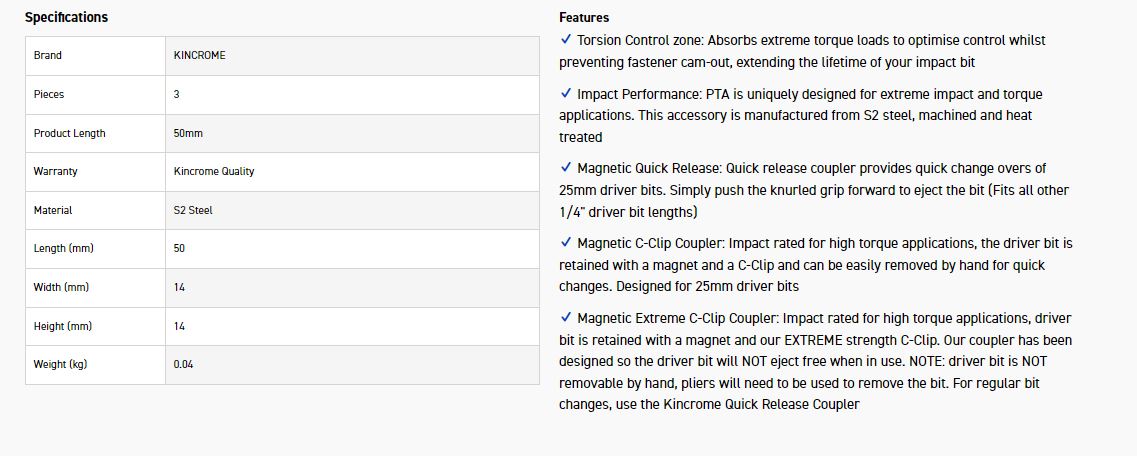Select the KINCROME brand value cell
This screenshot has height=456, width=1137.
(200, 56)
